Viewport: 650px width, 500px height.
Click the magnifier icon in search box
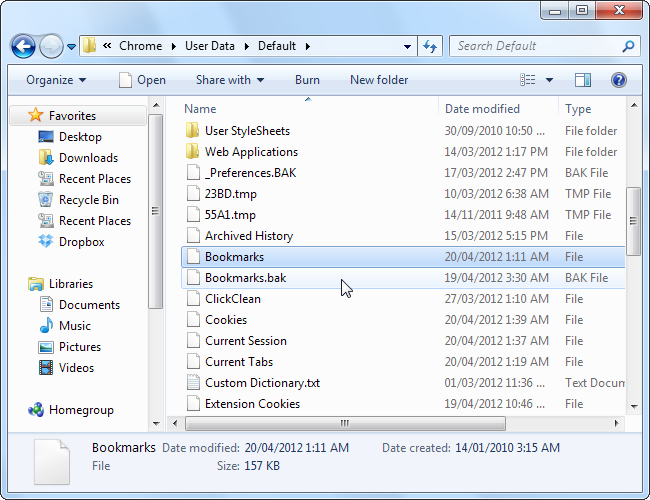pos(628,46)
